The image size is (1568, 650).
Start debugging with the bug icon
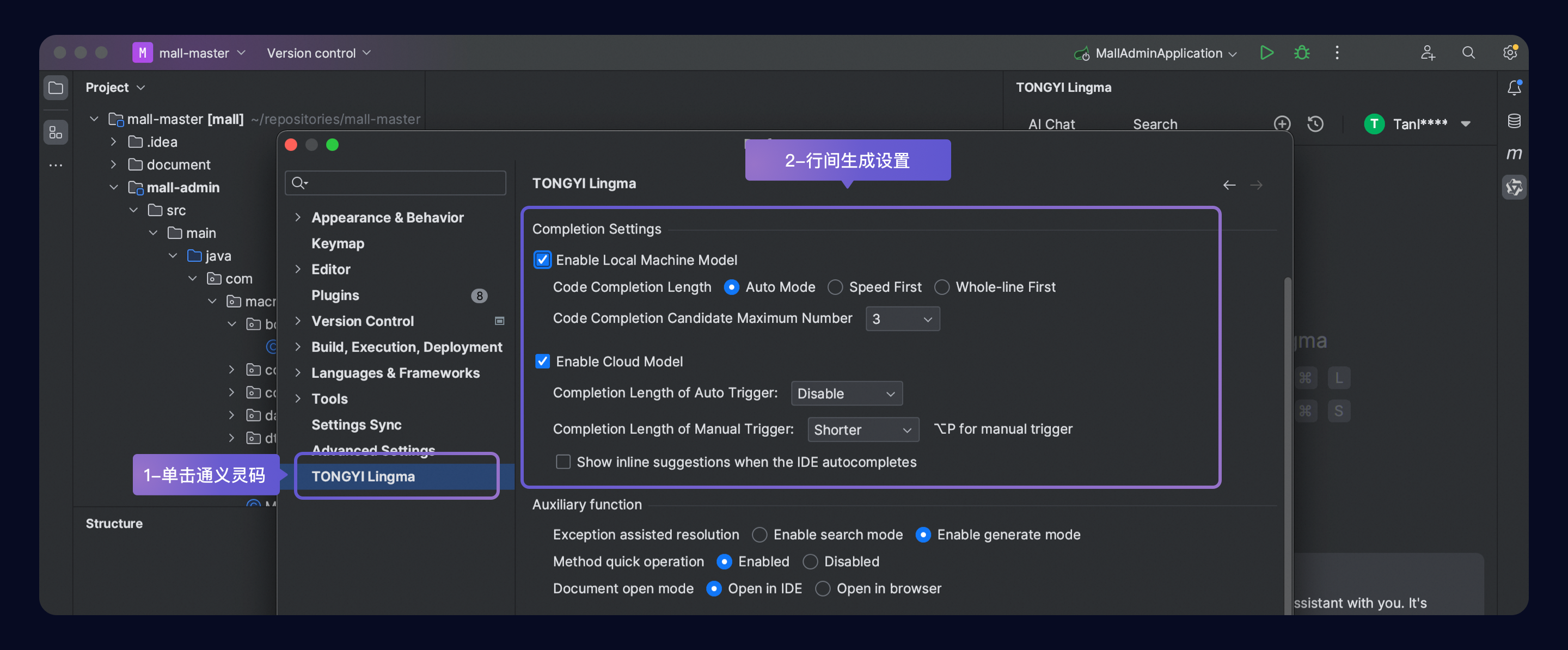pyautogui.click(x=1301, y=53)
